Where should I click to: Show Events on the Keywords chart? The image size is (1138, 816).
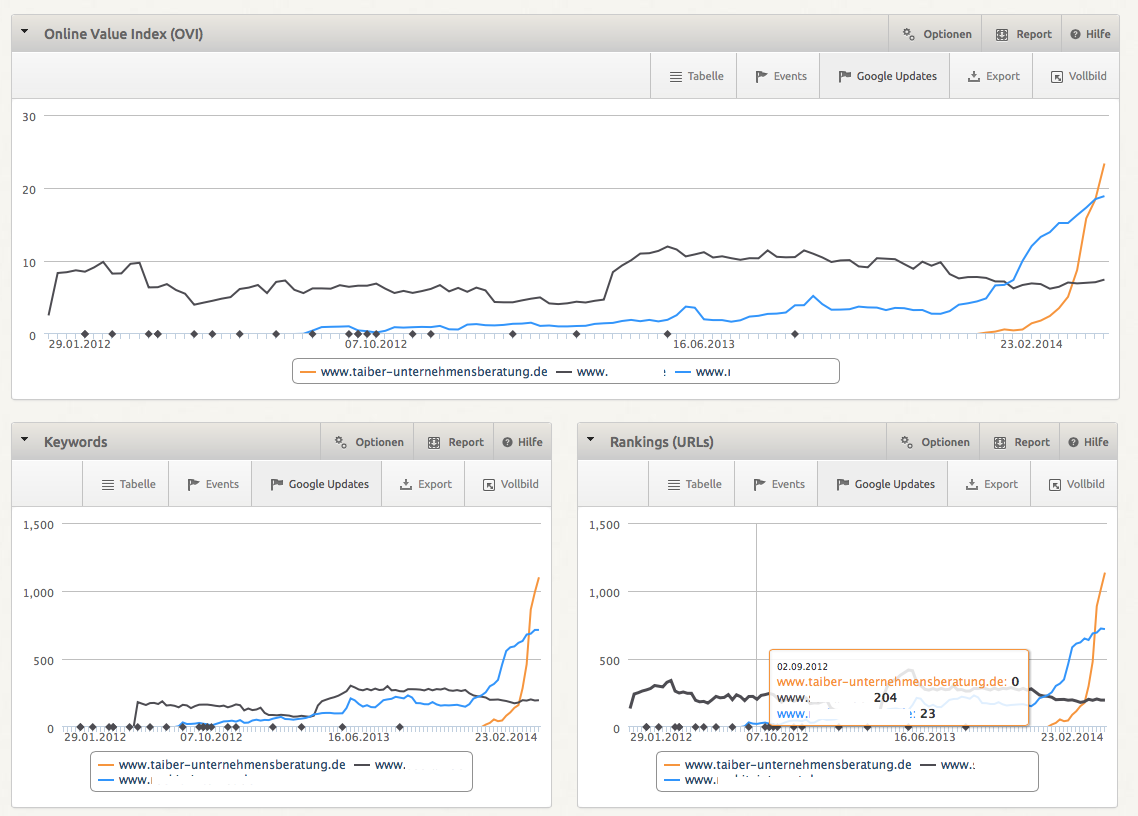pos(212,484)
